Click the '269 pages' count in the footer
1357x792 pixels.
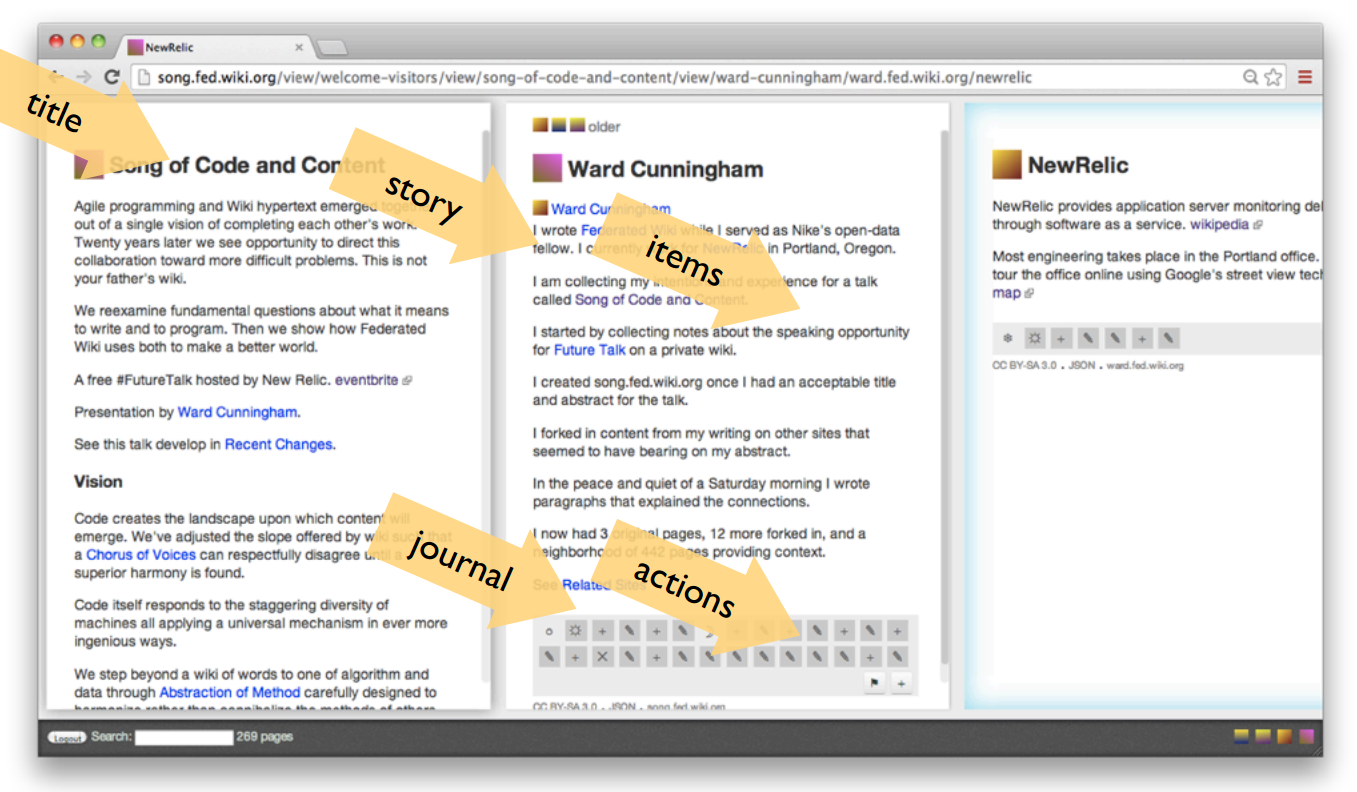pos(265,737)
